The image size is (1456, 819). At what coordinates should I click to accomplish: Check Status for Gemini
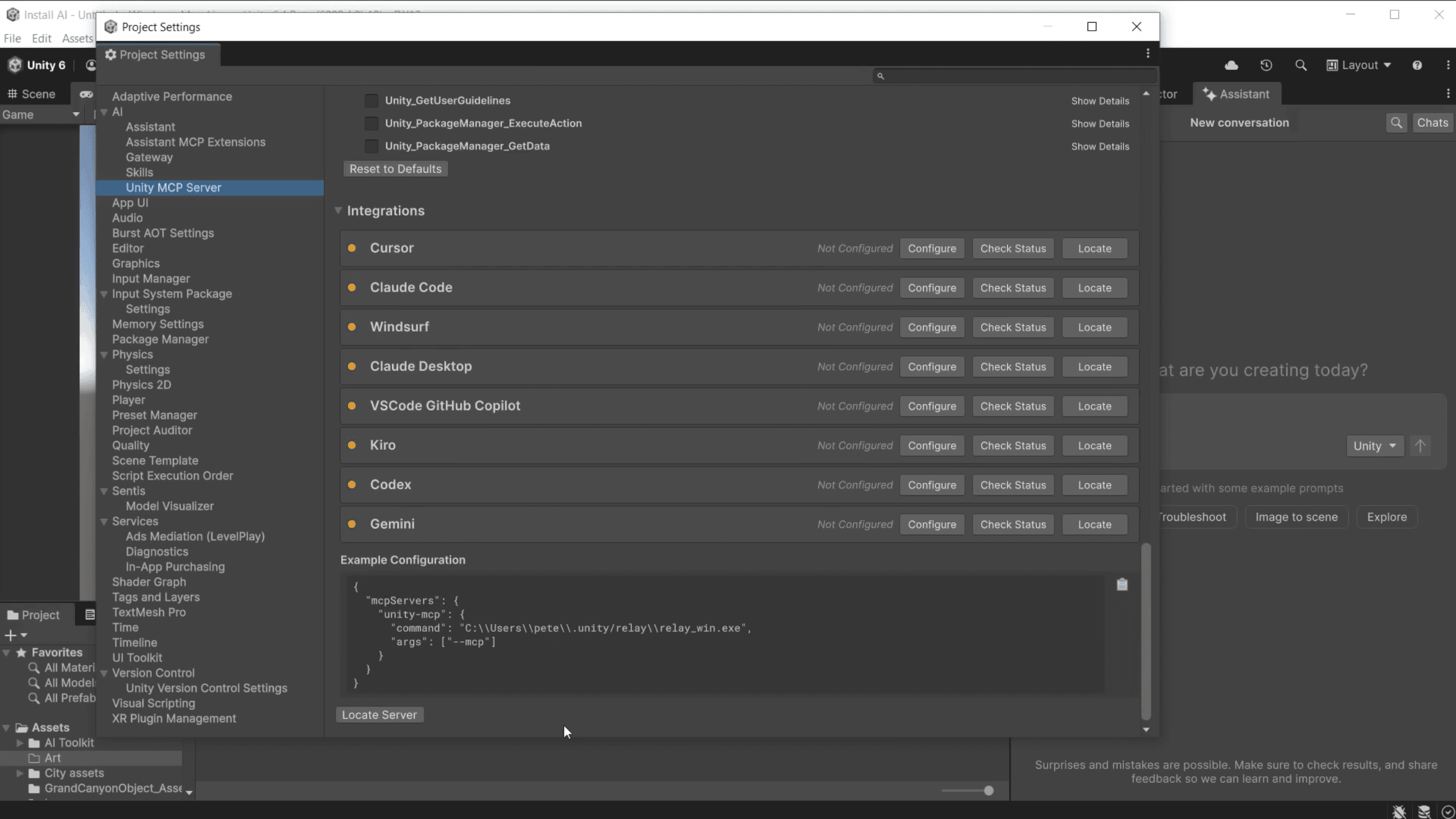(1013, 524)
